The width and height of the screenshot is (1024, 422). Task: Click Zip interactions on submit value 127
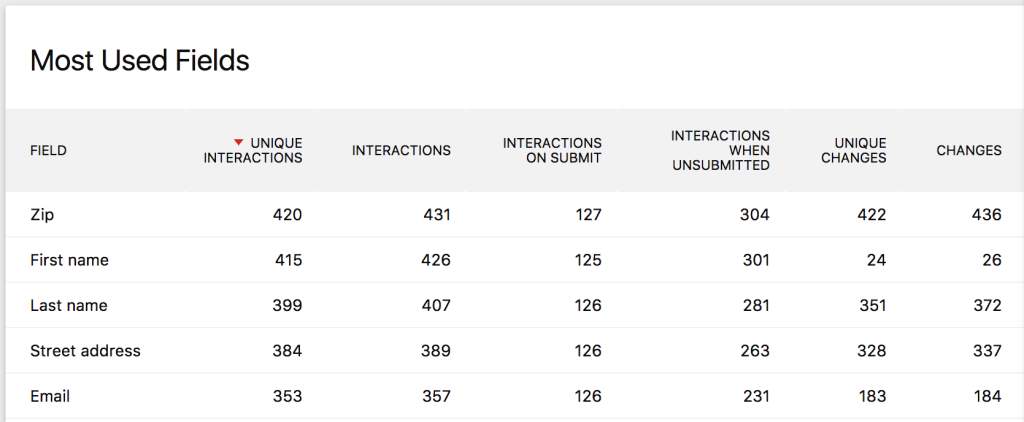(x=587, y=215)
